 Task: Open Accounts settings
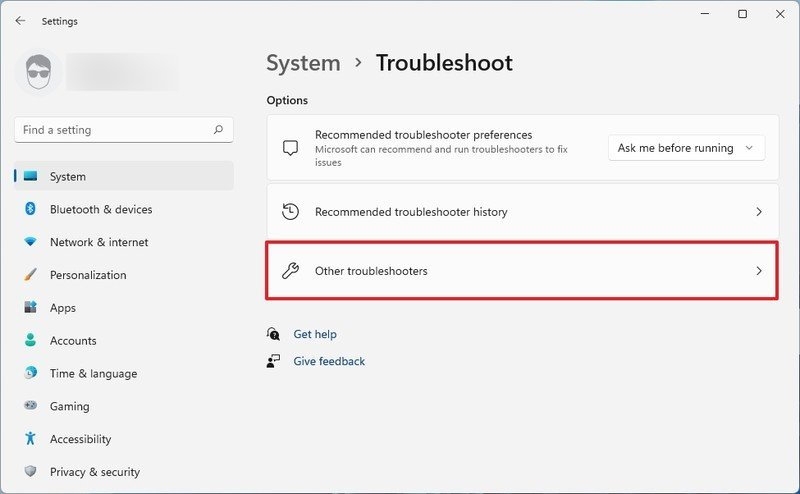pos(124,340)
